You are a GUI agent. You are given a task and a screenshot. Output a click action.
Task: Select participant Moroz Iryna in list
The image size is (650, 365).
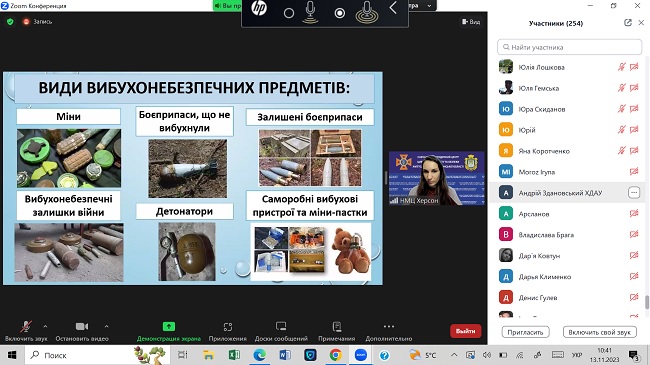(567, 171)
